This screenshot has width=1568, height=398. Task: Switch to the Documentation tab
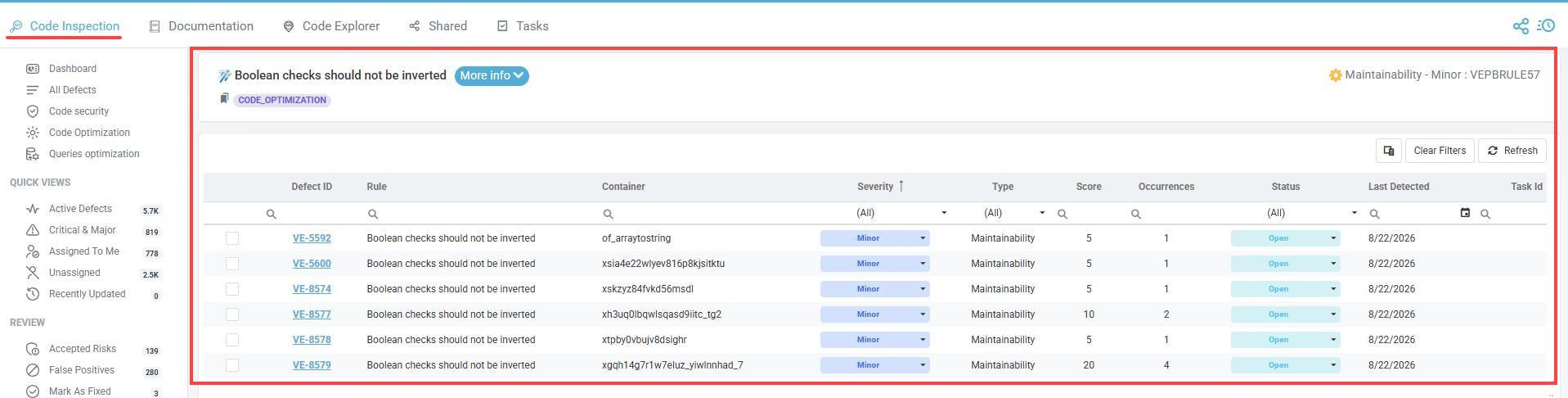[x=201, y=26]
